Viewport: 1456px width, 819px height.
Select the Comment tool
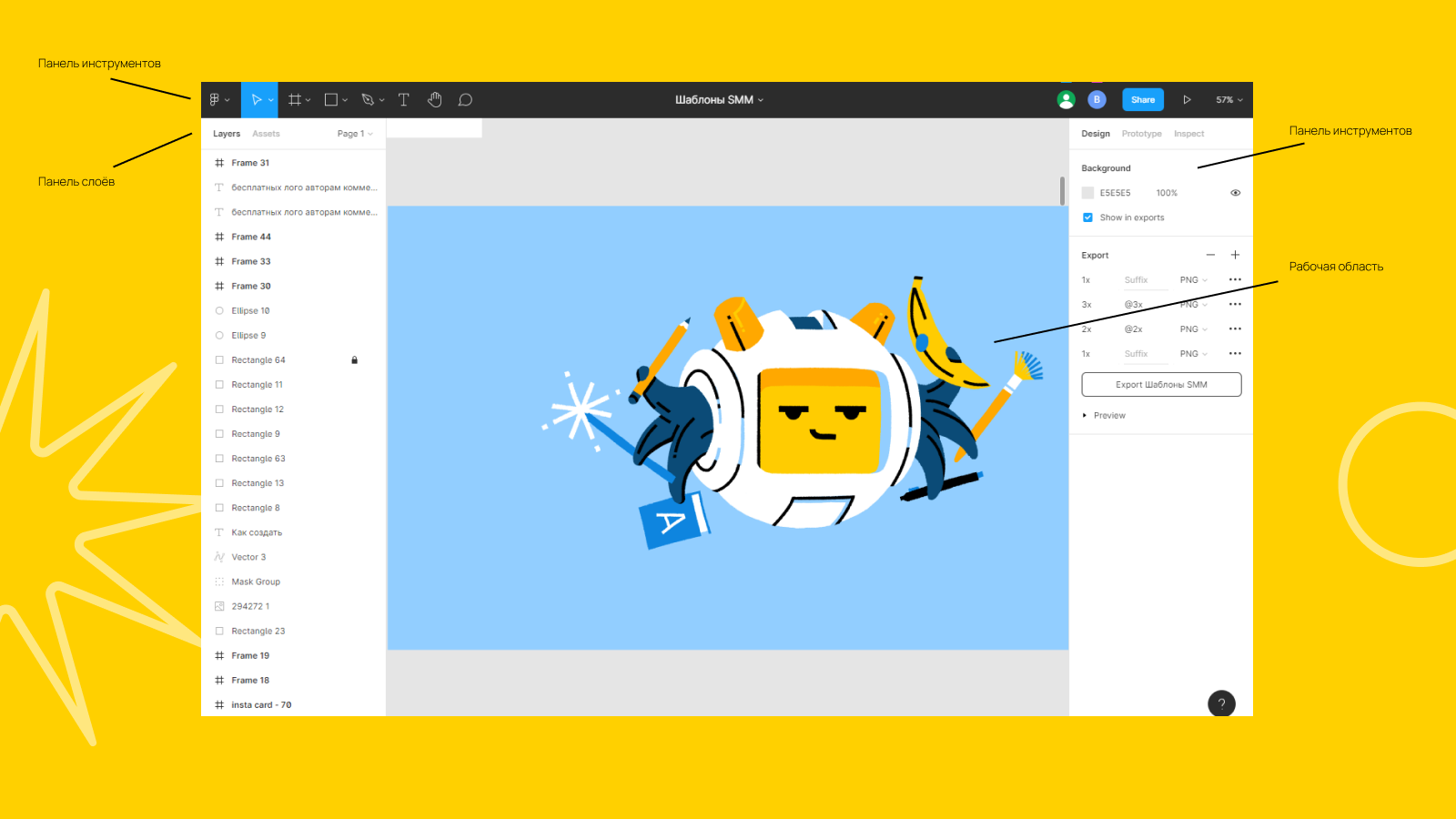[x=465, y=100]
